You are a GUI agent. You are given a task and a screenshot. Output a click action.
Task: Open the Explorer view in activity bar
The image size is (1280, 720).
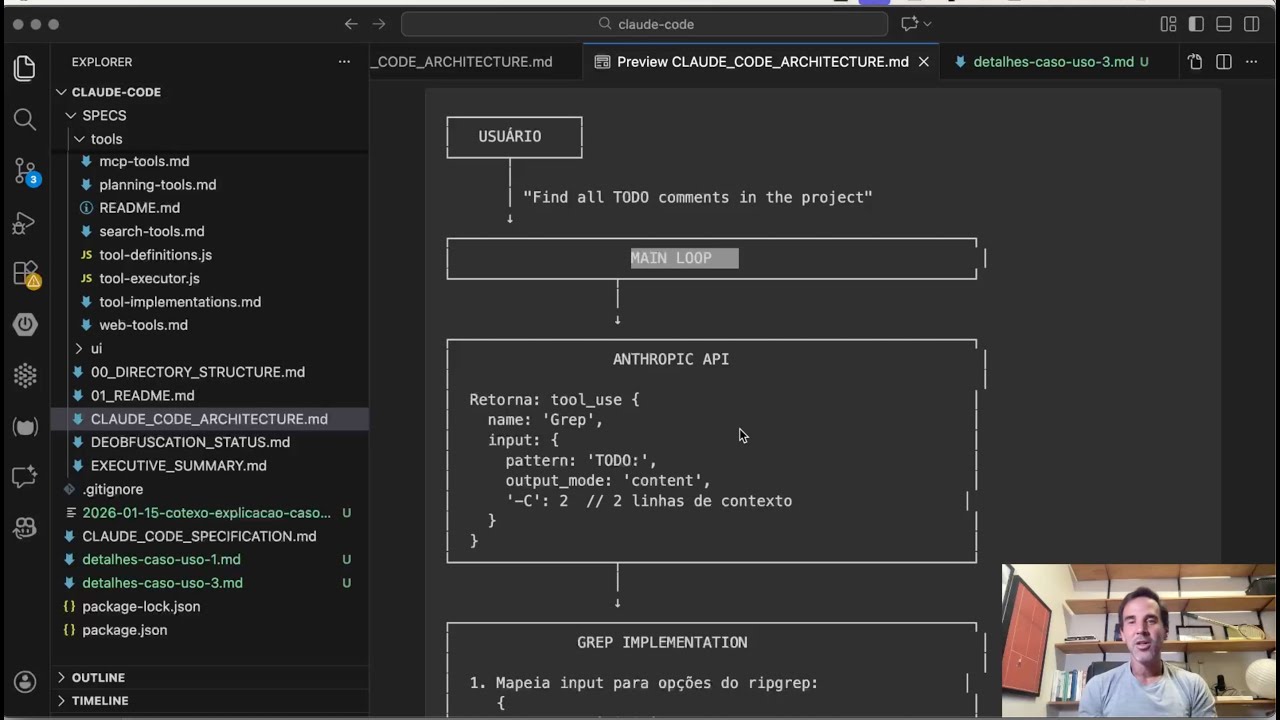click(25, 68)
